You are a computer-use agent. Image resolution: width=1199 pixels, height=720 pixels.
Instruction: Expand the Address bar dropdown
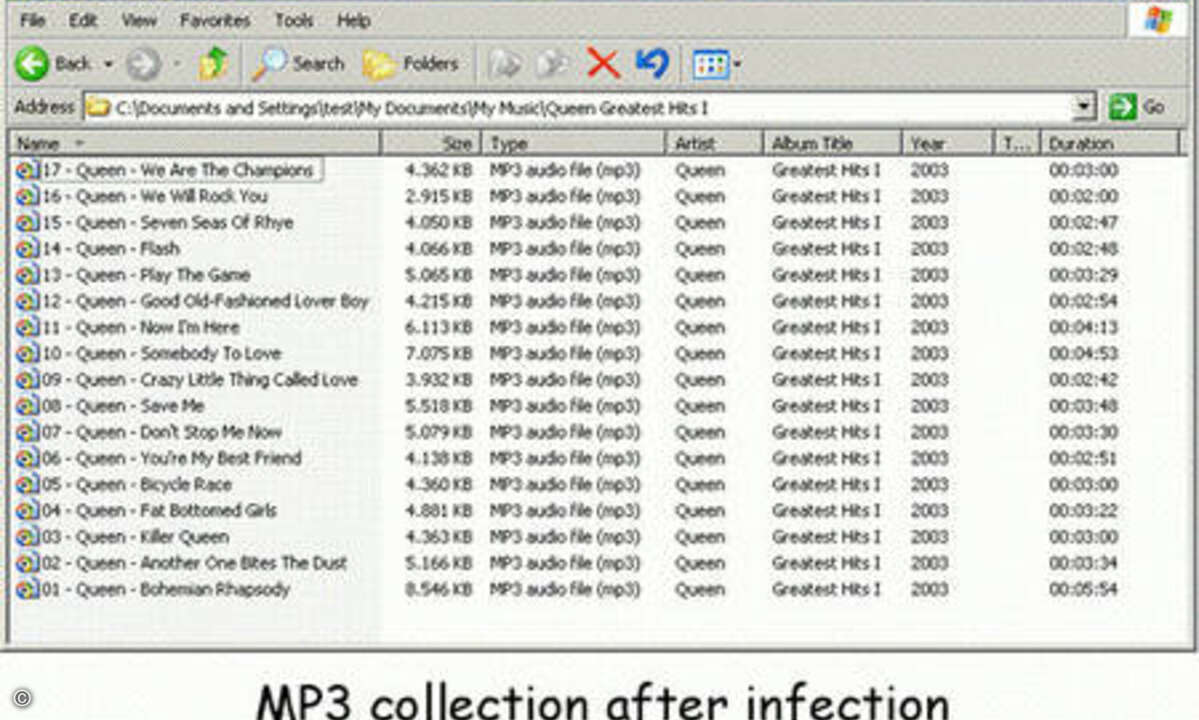(x=1084, y=107)
